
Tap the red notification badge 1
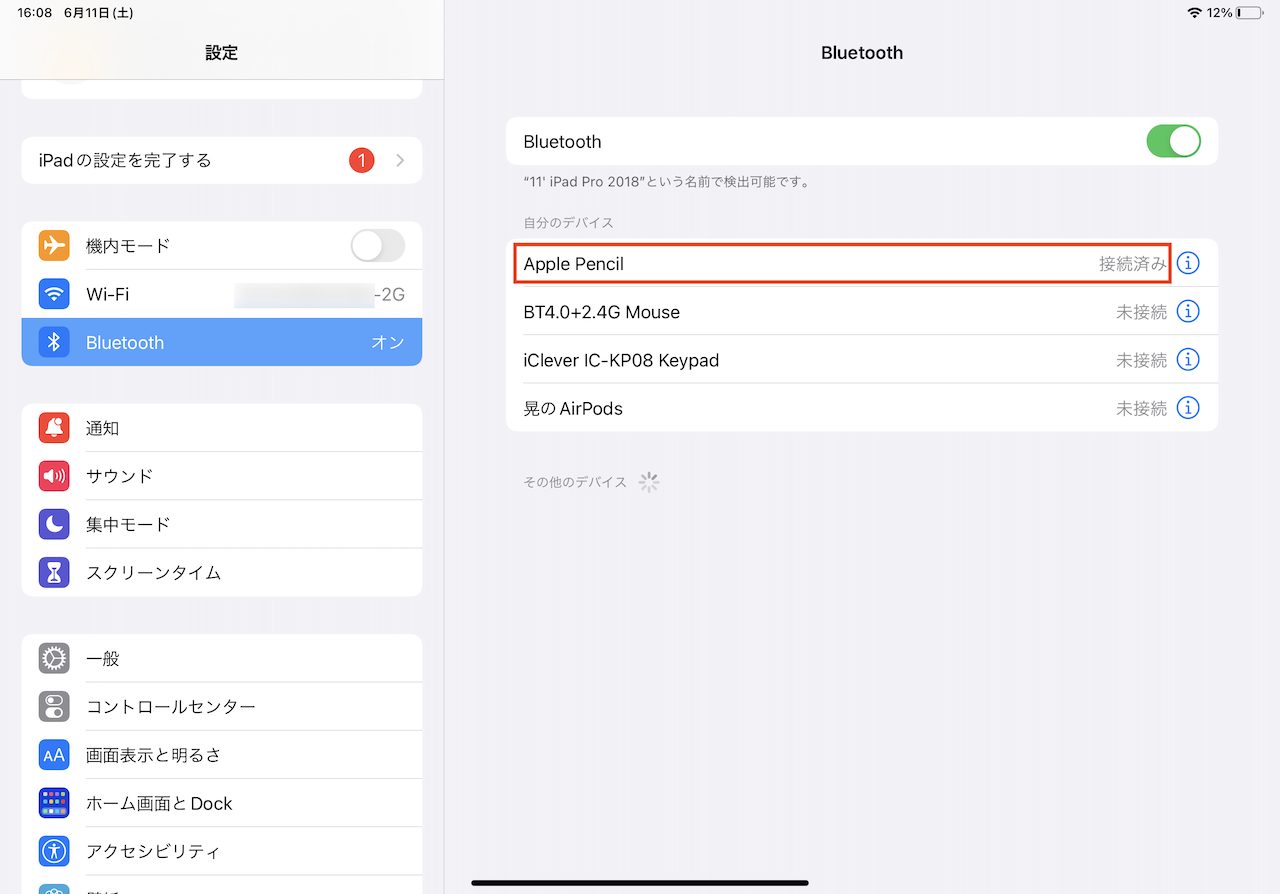[x=361, y=160]
